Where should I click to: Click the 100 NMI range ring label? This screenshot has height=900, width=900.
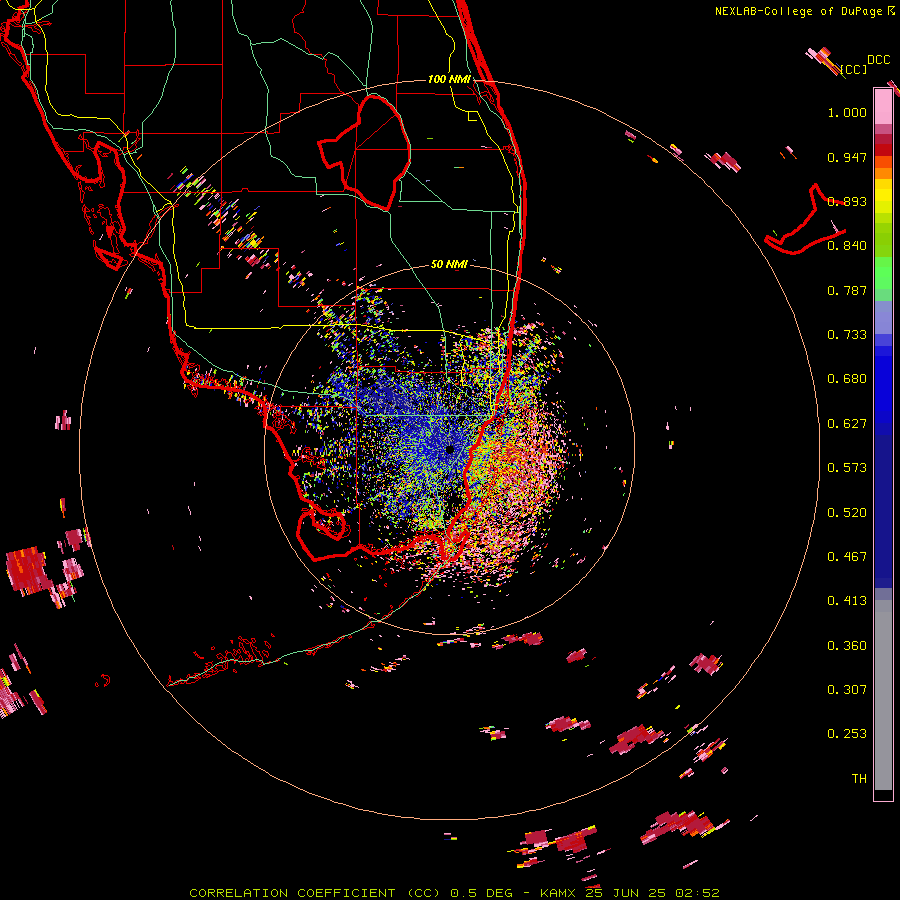point(449,79)
